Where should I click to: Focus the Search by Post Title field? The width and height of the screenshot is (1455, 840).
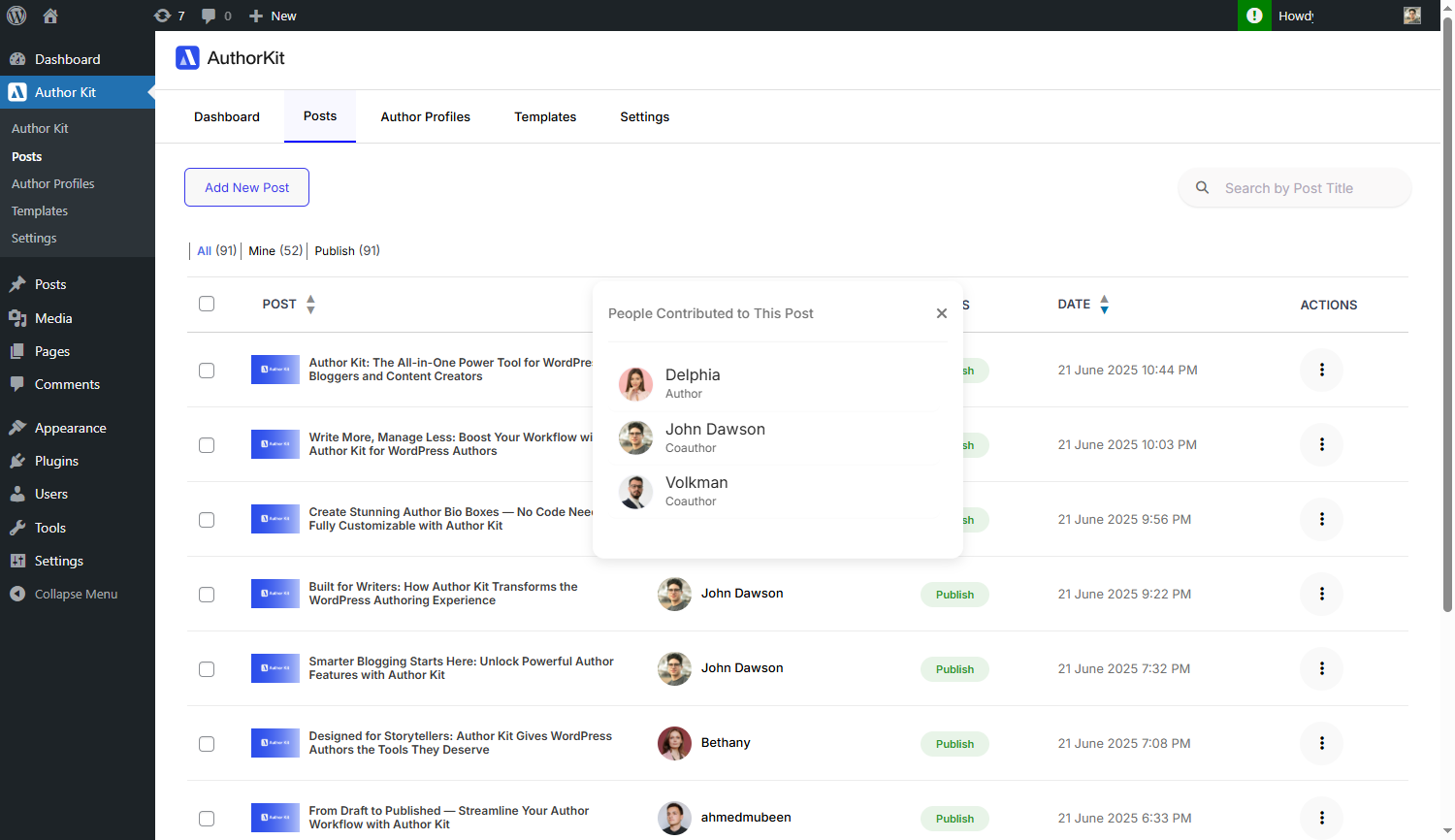[1295, 188]
